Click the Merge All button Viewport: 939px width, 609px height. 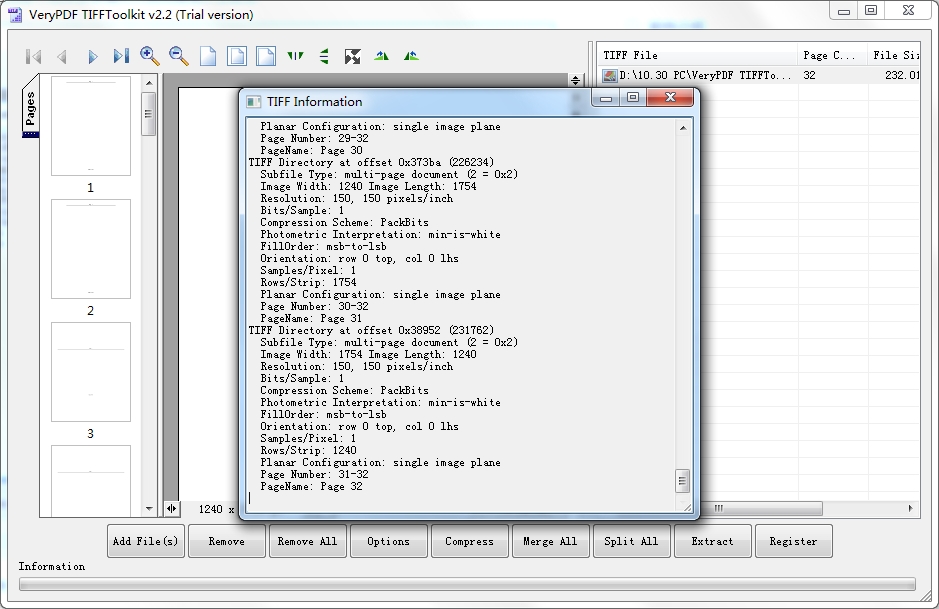[550, 541]
